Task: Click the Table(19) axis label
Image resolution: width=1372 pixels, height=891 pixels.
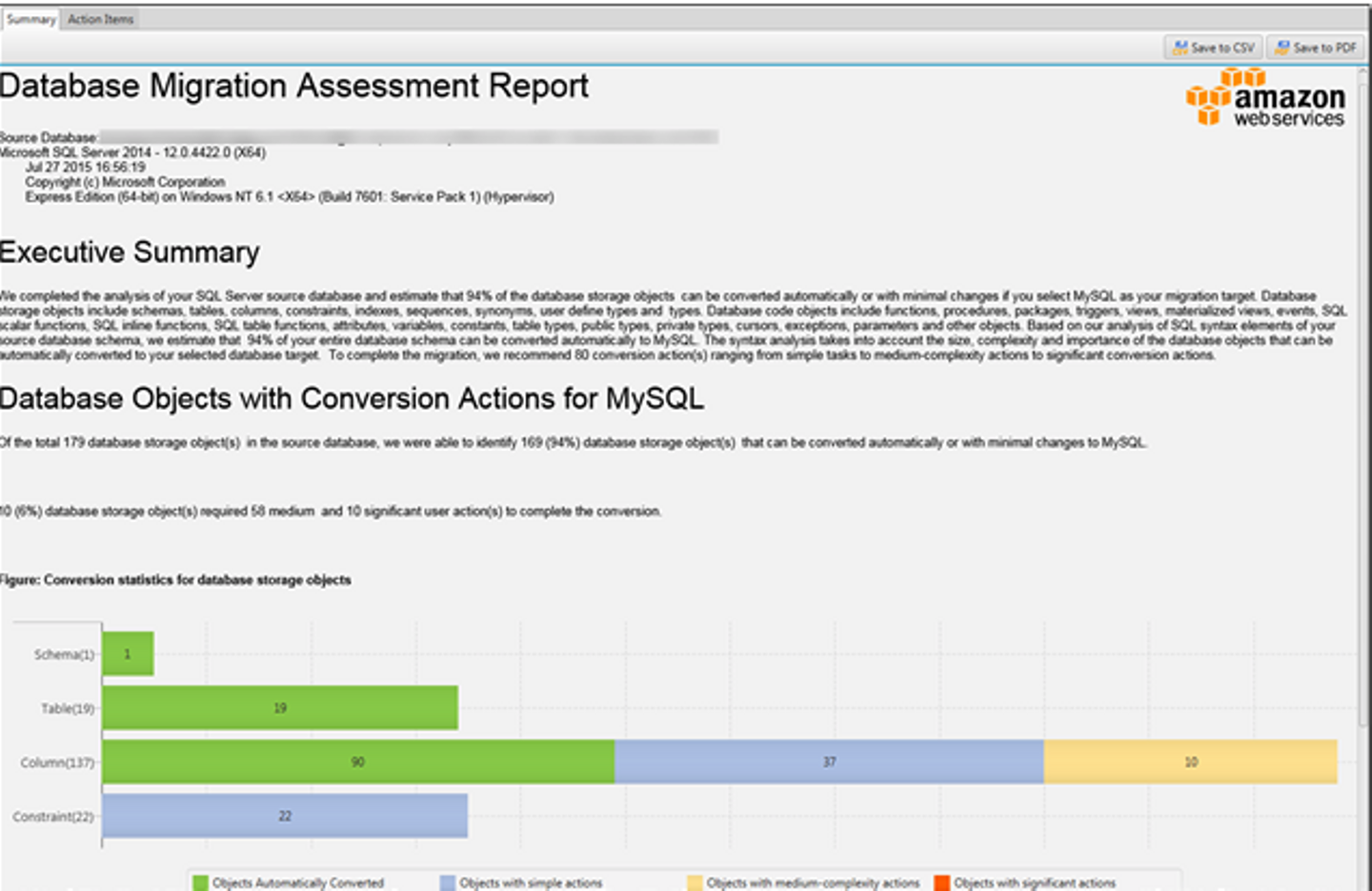Action: tap(68, 709)
